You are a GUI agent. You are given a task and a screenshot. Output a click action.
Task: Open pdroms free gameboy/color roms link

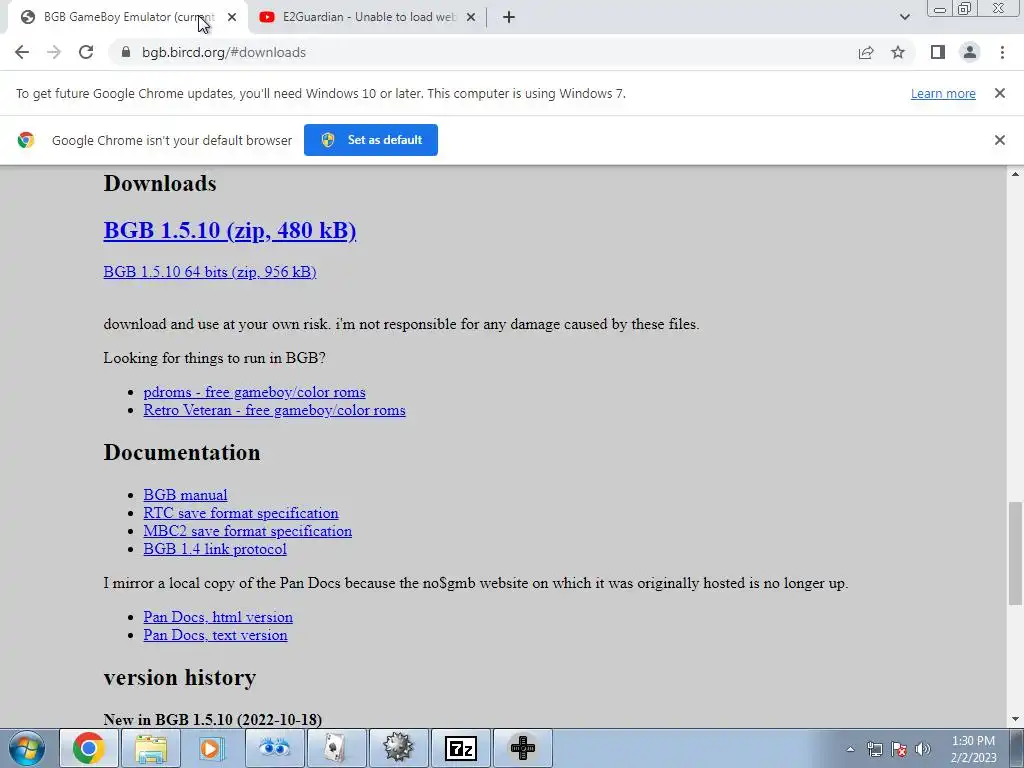coord(255,392)
